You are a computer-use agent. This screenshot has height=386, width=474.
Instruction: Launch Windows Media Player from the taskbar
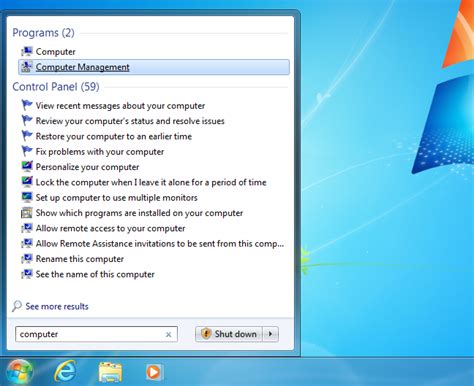point(154,372)
